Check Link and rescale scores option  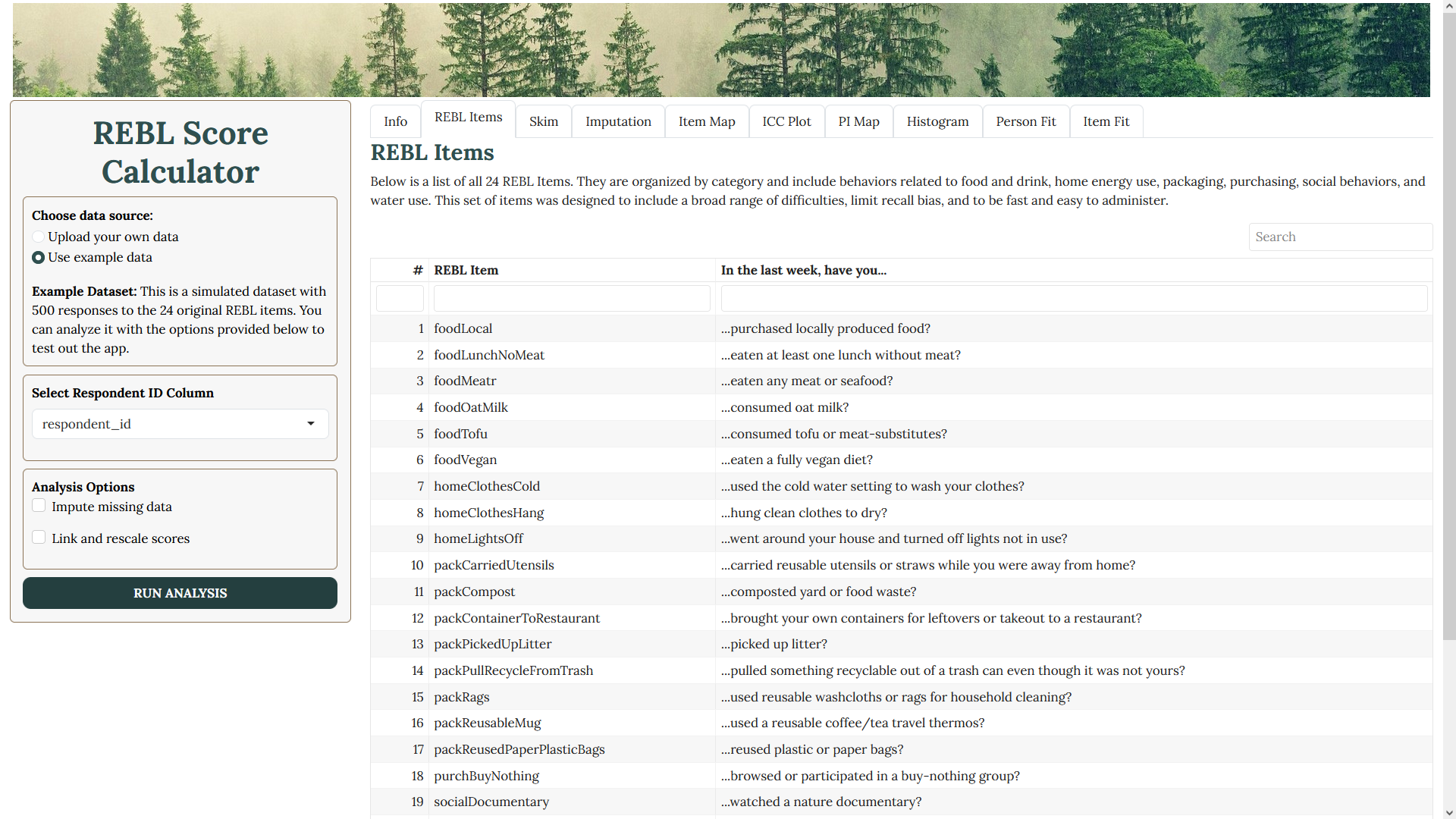coord(39,538)
